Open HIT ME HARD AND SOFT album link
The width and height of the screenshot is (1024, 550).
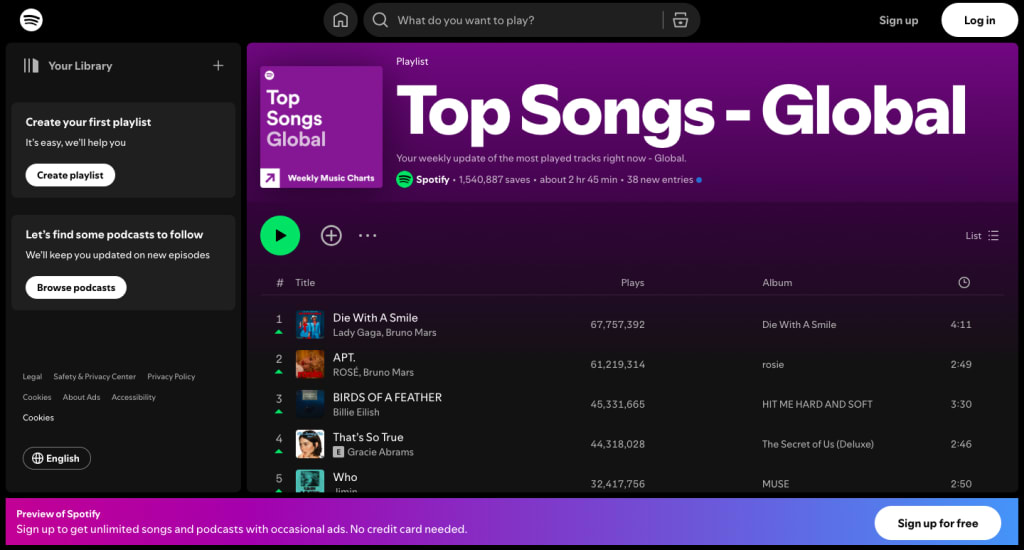[x=817, y=404]
